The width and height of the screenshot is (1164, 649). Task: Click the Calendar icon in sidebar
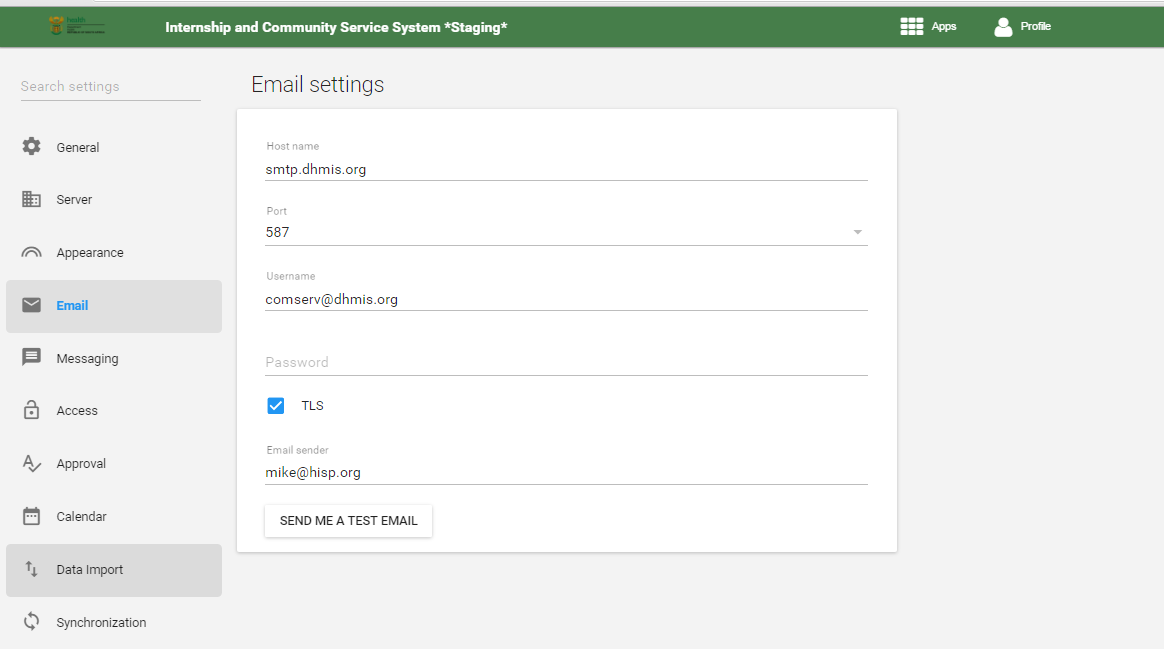(32, 517)
